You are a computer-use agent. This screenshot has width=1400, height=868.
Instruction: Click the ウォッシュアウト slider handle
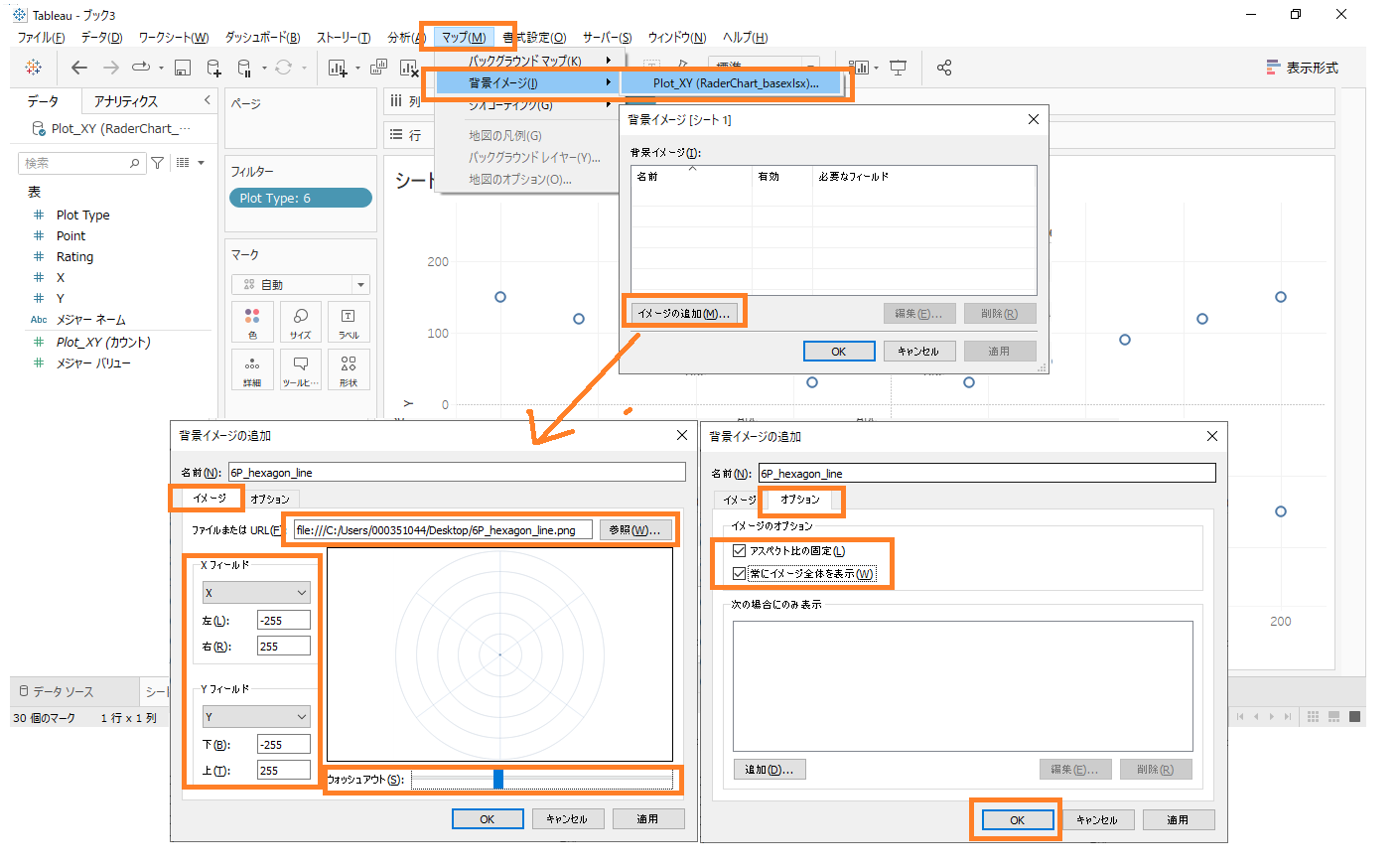[x=498, y=780]
